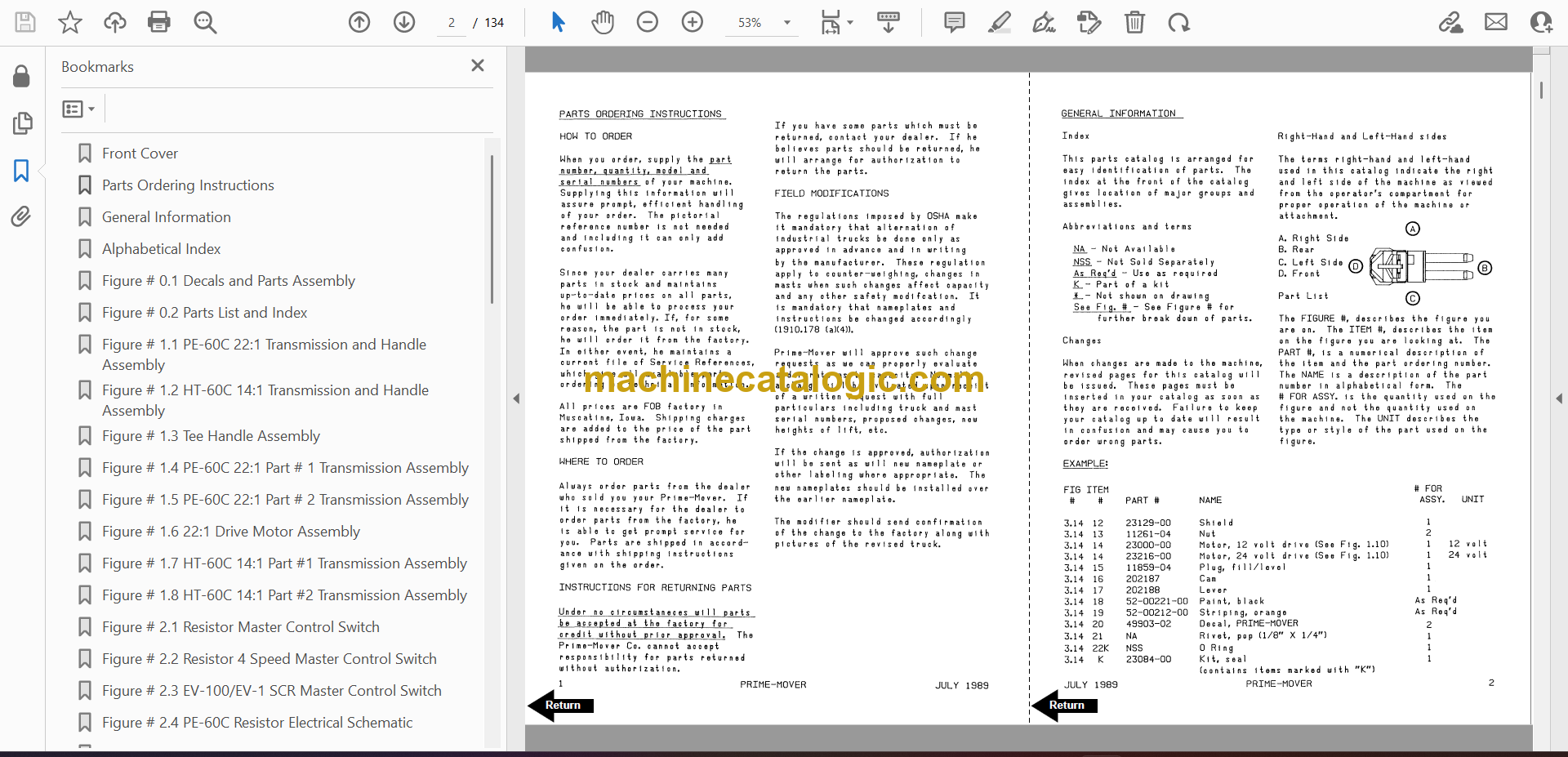Select Figure # 1.7 HT-60C Part #1 bookmark
The image size is (1568, 757).
pyautogui.click(x=284, y=563)
